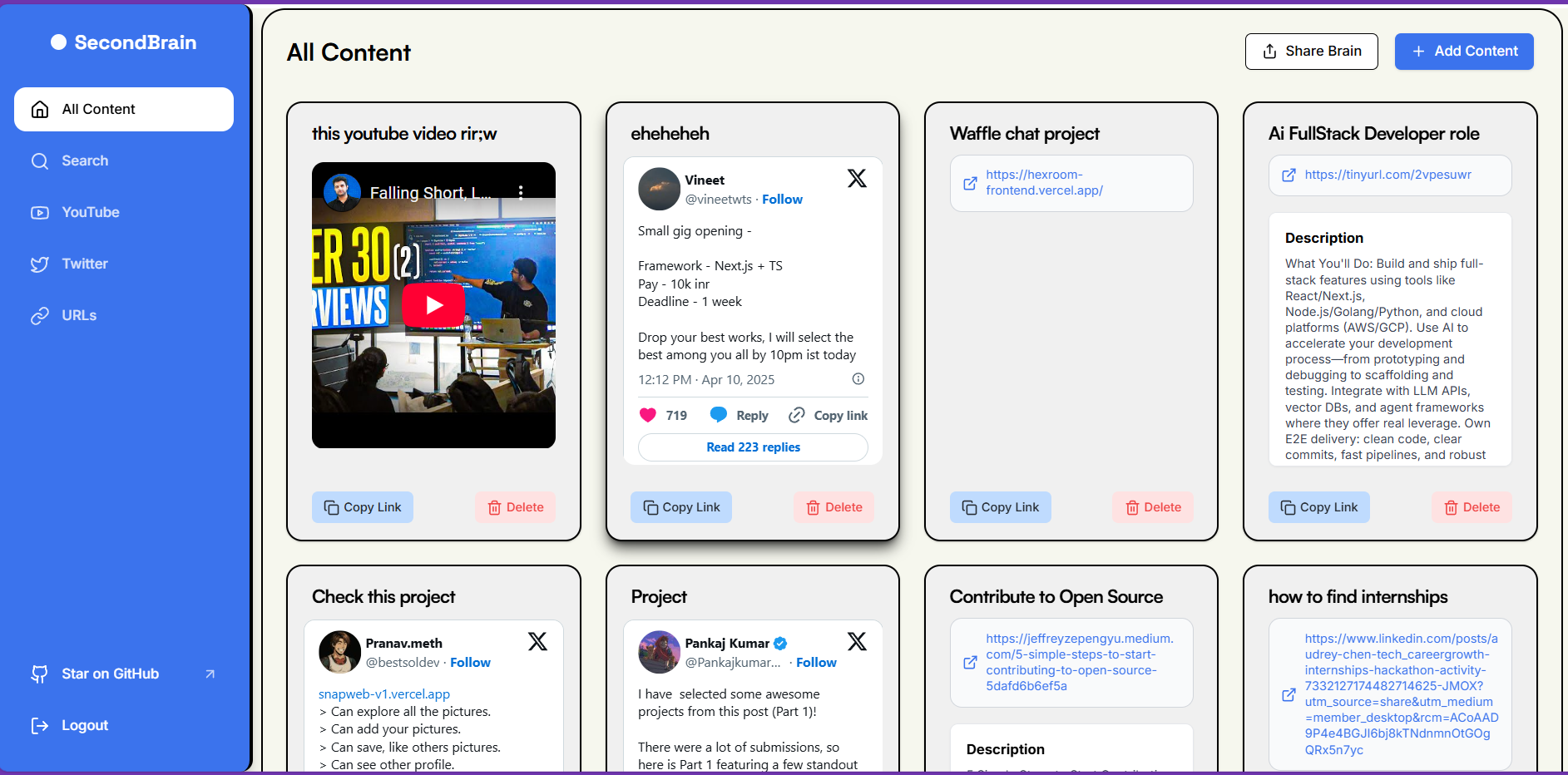Image resolution: width=1568 pixels, height=775 pixels.
Task: Expand Read 223 replies on Vineet's tweet
Action: 753,447
